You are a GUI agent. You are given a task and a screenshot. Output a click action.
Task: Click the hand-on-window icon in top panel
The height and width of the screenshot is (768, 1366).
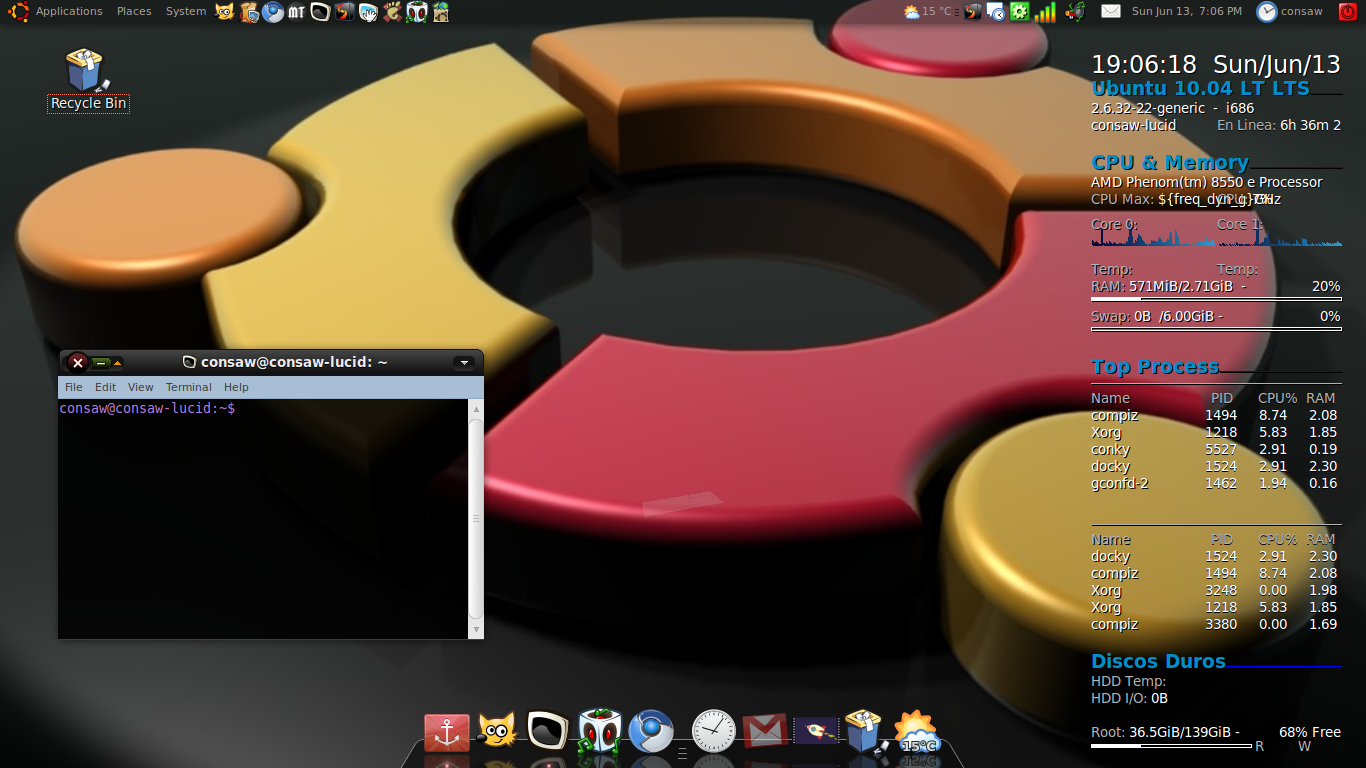pos(368,12)
